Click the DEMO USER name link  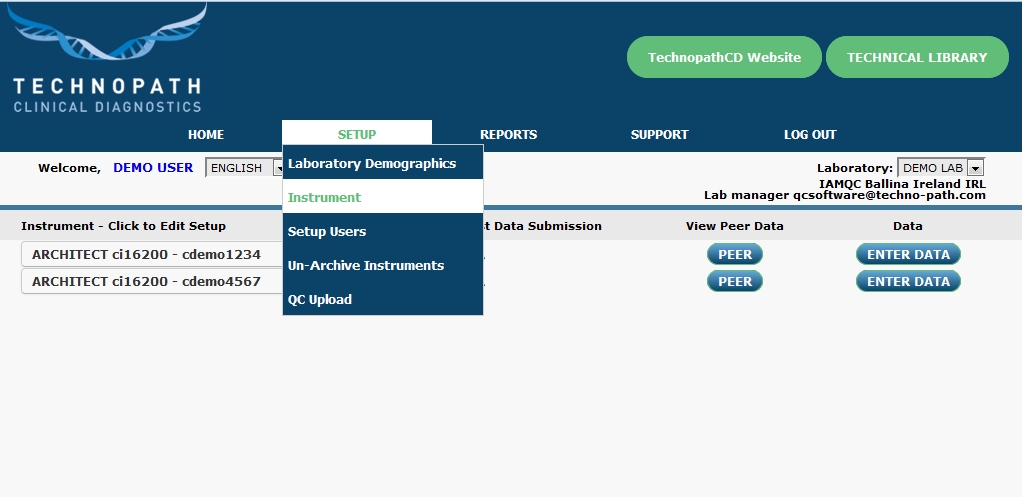coord(153,167)
